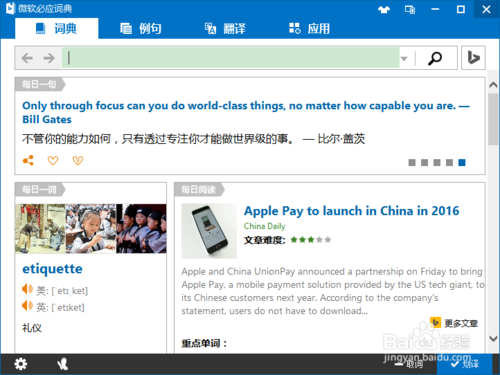The width and height of the screenshot is (500, 375).
Task: Open the daily word etiquette
Action: point(52,269)
